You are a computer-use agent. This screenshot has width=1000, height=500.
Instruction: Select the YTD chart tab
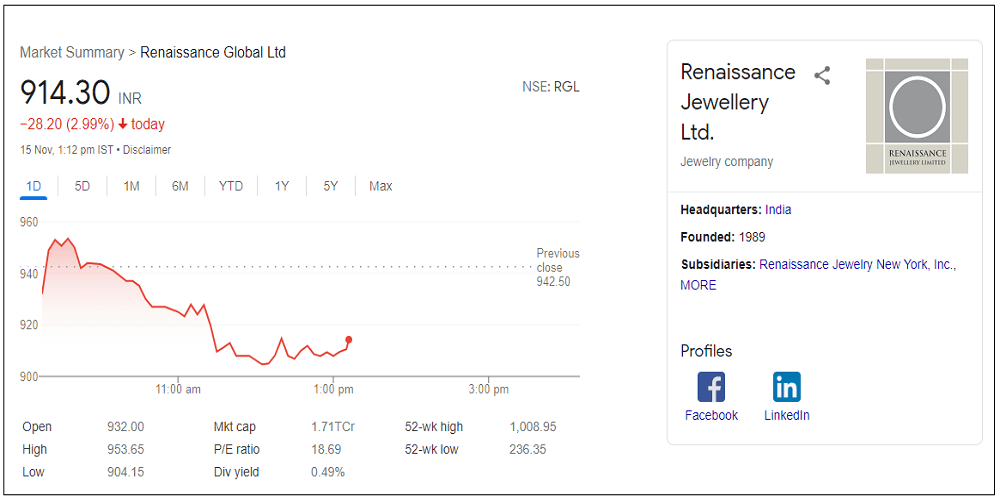231,186
